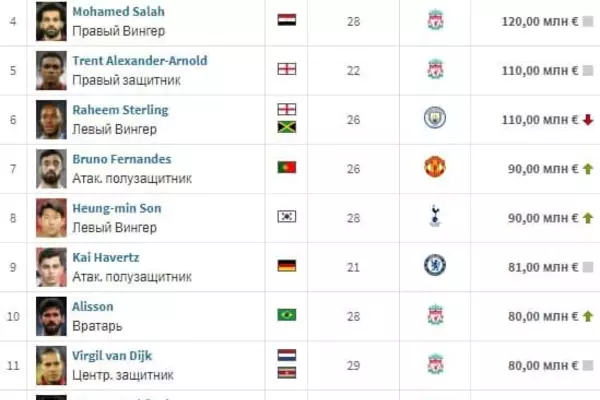The height and width of the screenshot is (400, 600).
Task: Click red down arrow beside Sterling's value
Action: click(x=588, y=119)
